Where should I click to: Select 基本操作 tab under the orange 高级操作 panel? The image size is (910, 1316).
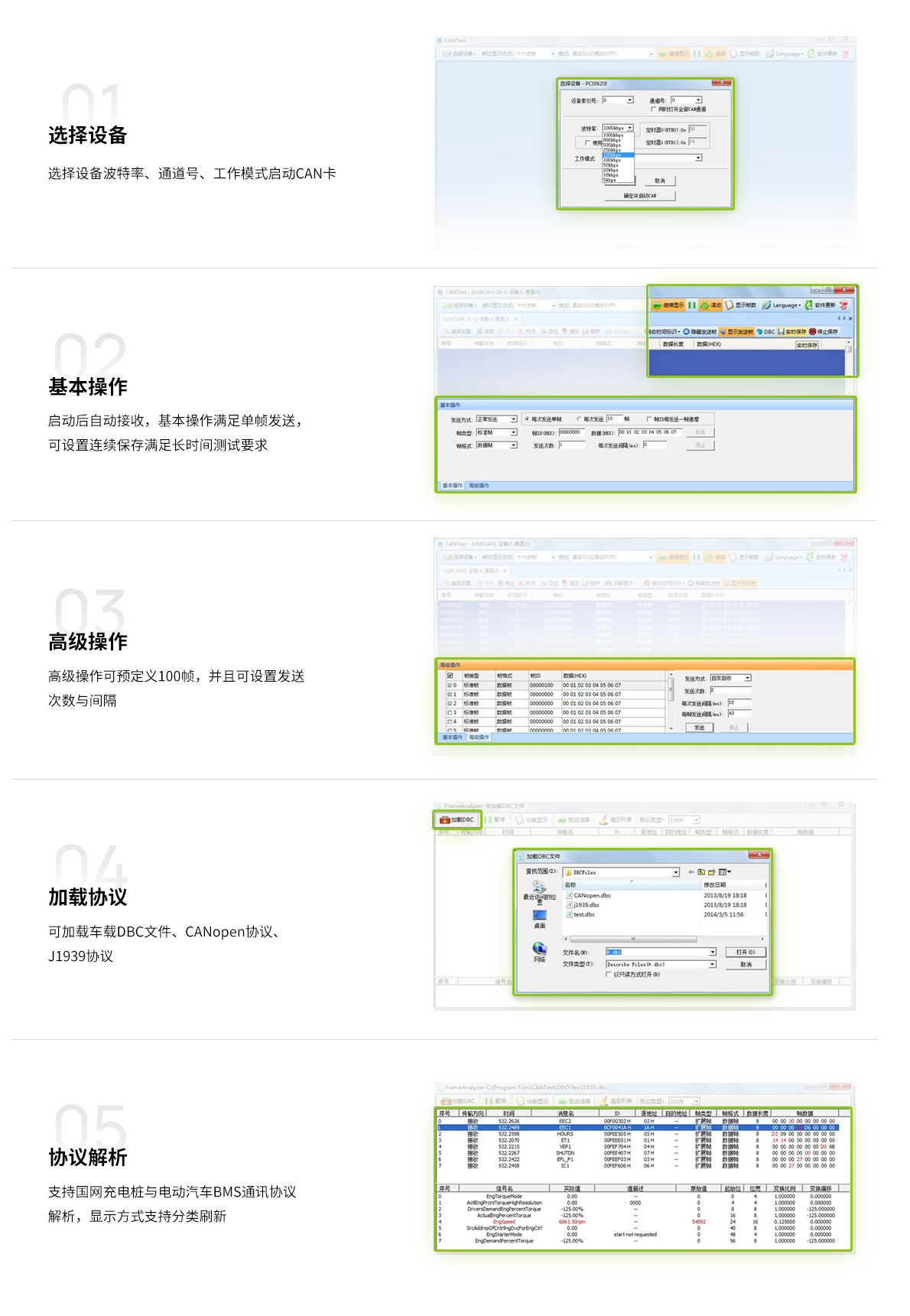pos(453,737)
